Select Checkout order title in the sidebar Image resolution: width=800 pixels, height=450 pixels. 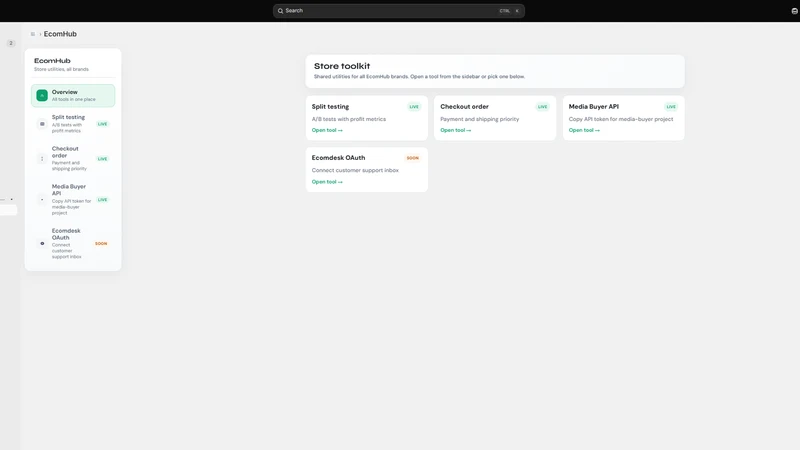(65, 152)
